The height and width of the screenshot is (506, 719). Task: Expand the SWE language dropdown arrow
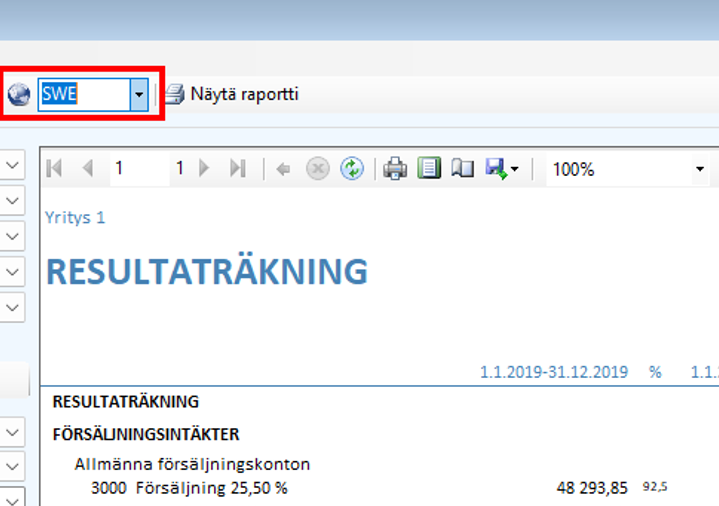pyautogui.click(x=139, y=95)
